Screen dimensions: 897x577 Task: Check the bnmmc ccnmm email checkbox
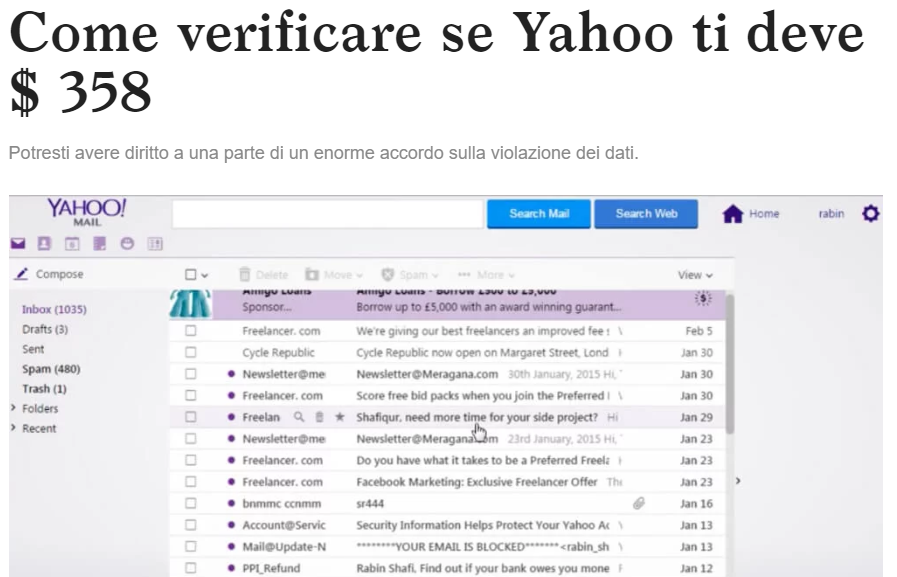(190, 503)
